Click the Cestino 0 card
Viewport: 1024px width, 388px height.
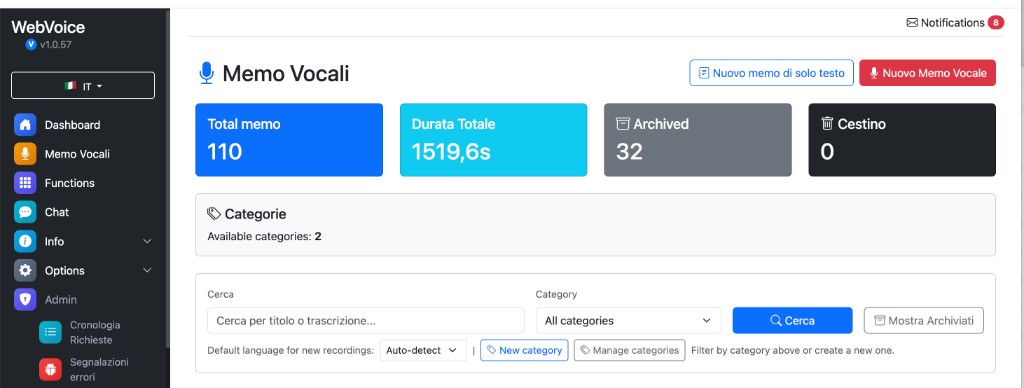pos(902,140)
